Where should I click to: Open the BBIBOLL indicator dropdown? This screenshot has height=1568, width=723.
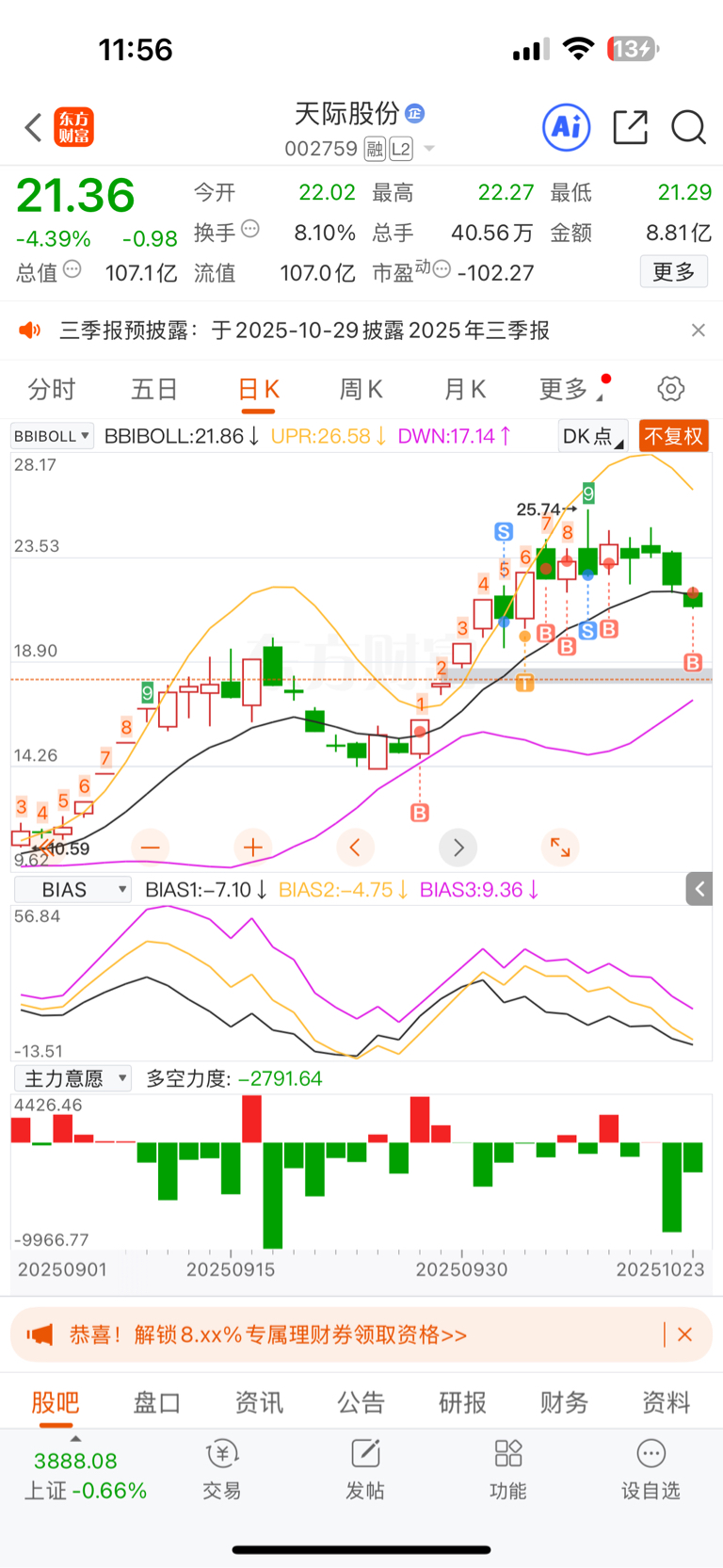pos(53,436)
